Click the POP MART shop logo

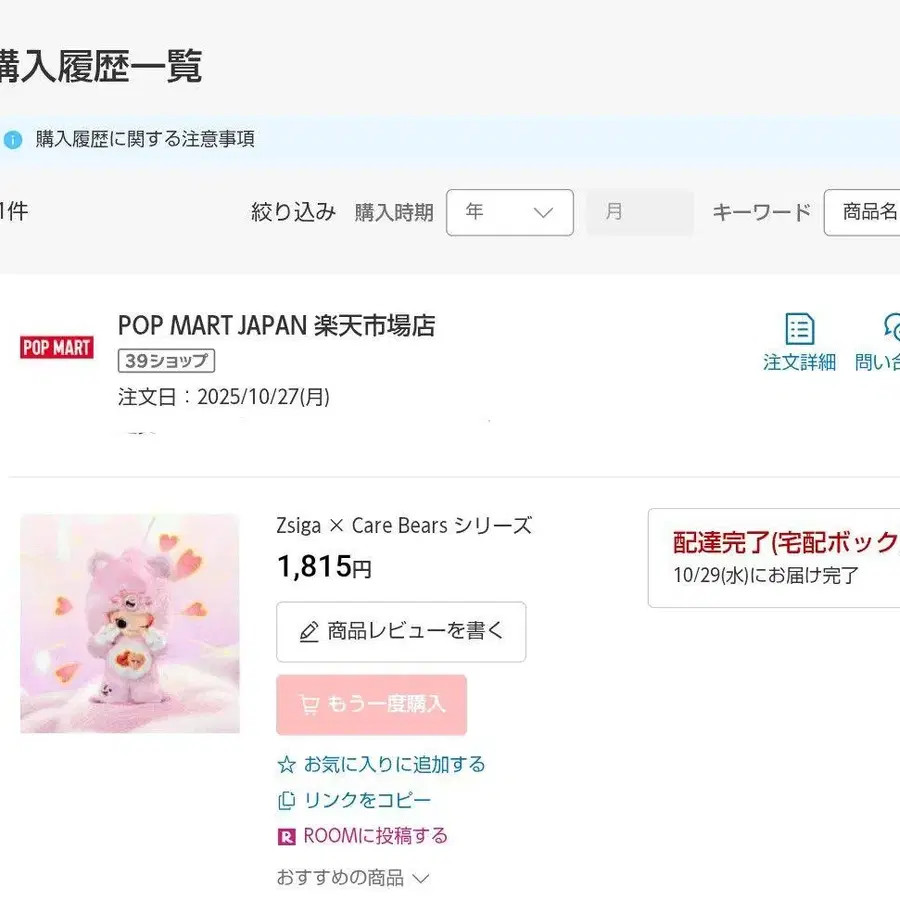tap(56, 347)
